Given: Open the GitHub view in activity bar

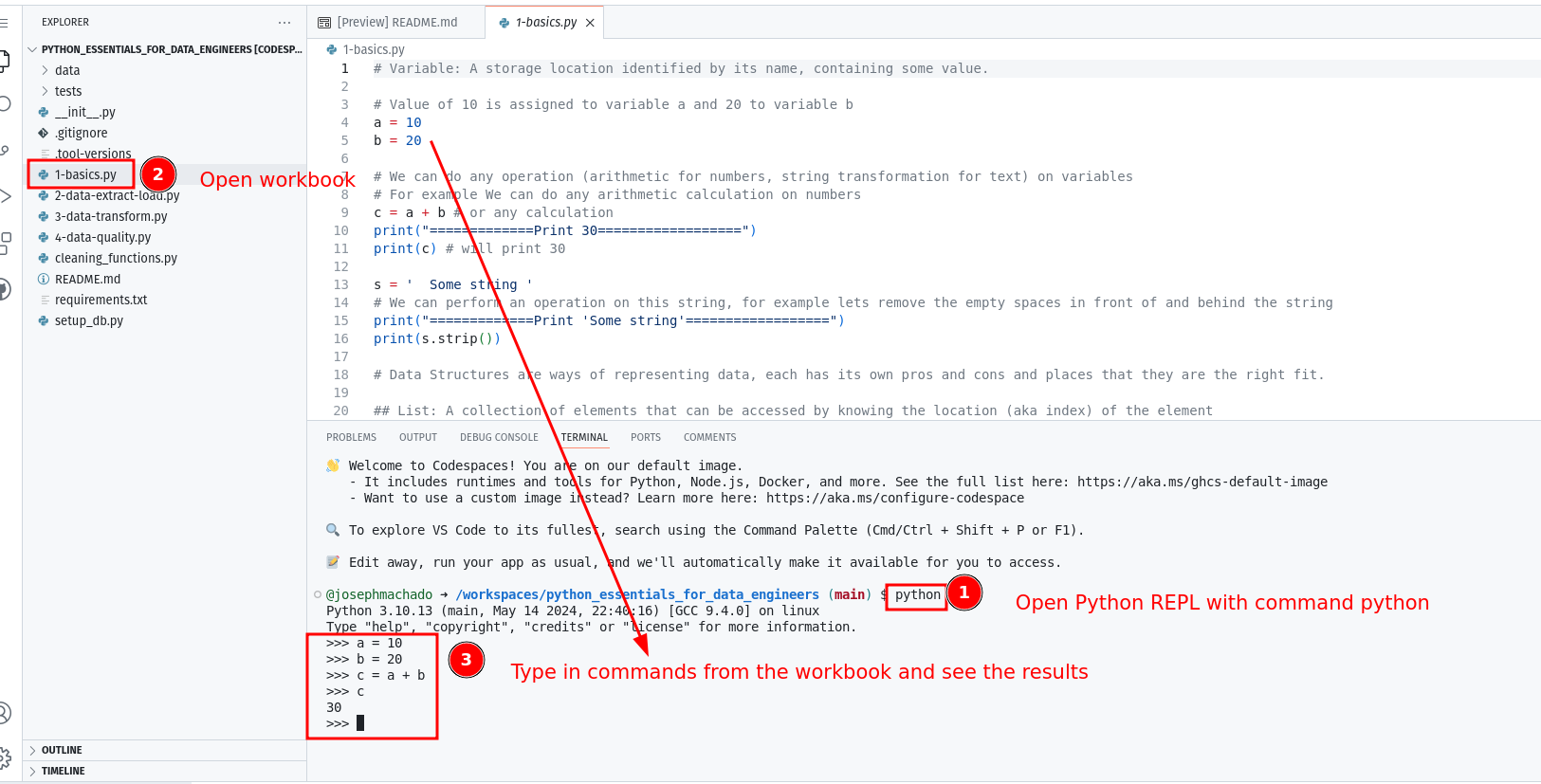Looking at the screenshot, I should point(4,289).
